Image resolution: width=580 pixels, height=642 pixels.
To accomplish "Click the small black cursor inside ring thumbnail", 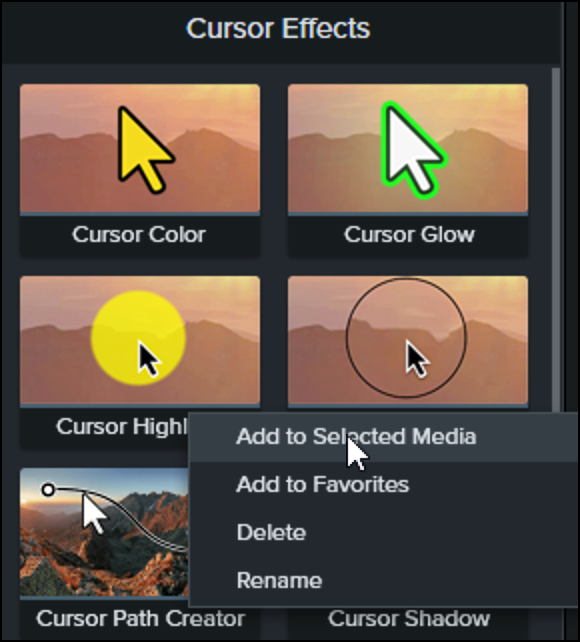I will [416, 359].
